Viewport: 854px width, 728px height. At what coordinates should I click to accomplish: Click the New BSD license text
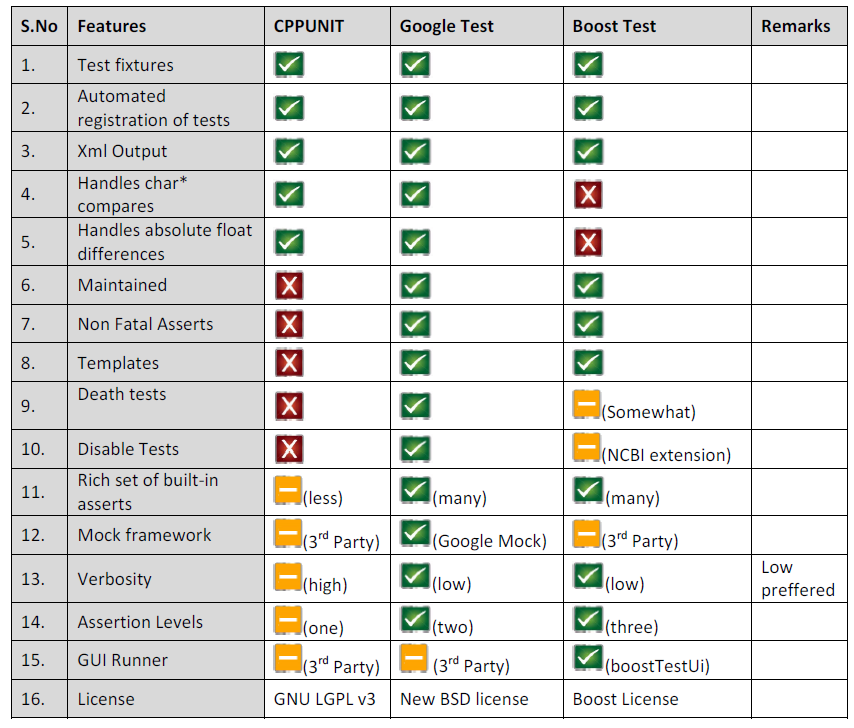click(x=464, y=699)
